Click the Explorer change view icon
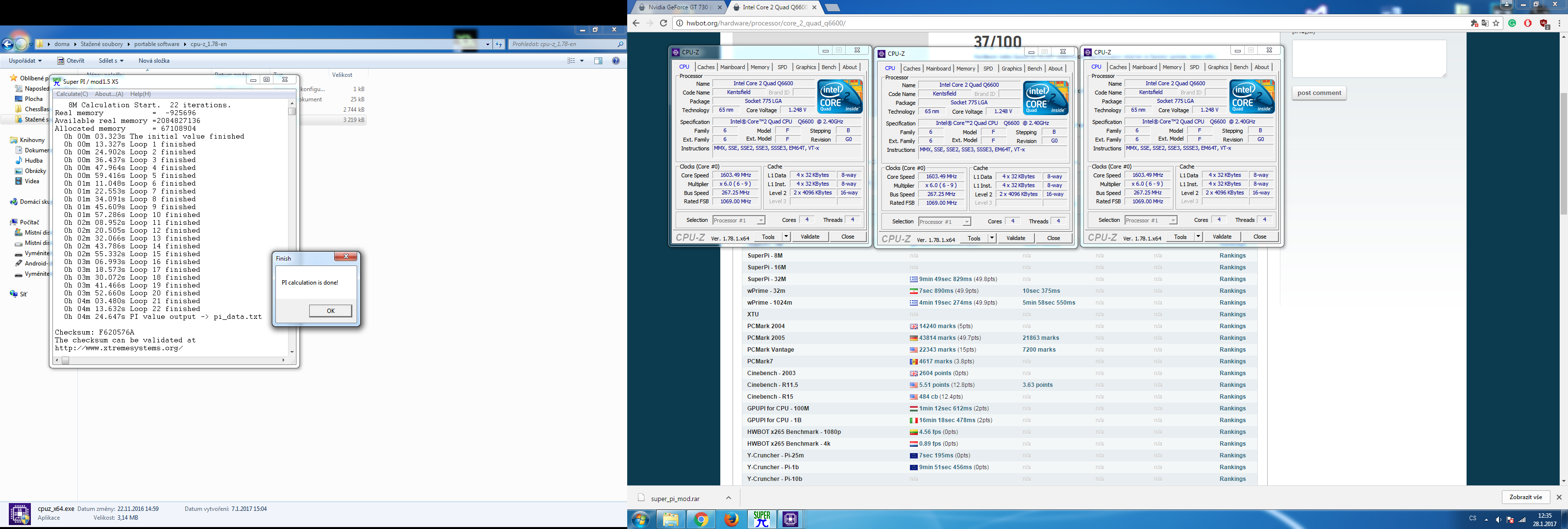The image size is (1568, 529). [x=571, y=61]
